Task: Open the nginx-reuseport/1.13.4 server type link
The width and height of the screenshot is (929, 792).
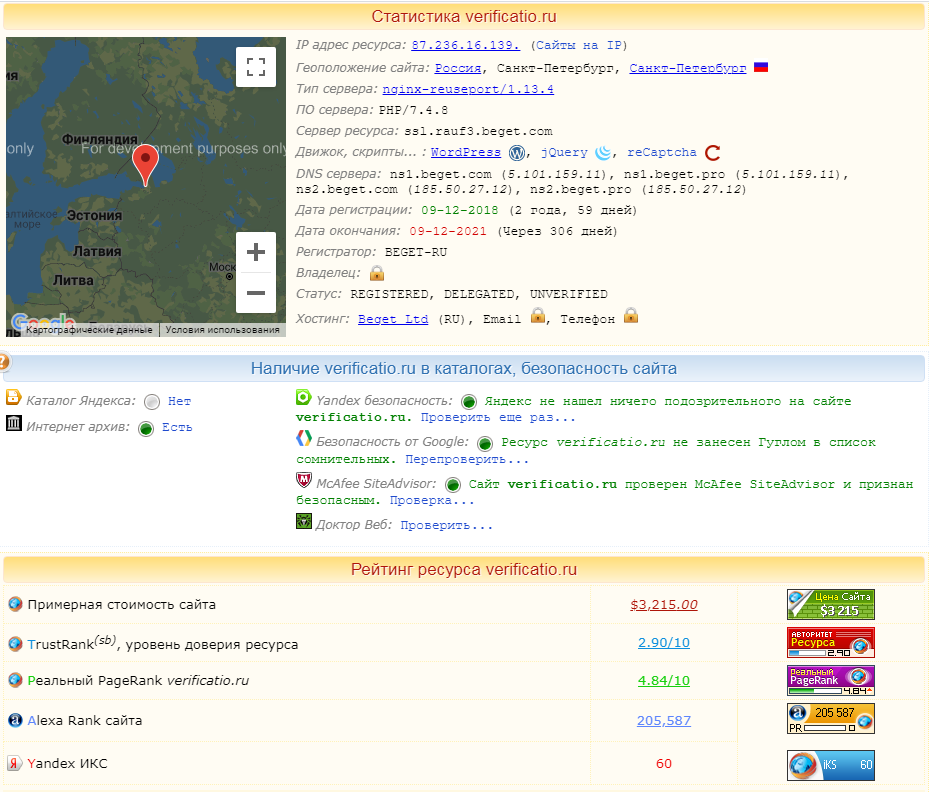Action: [x=468, y=89]
